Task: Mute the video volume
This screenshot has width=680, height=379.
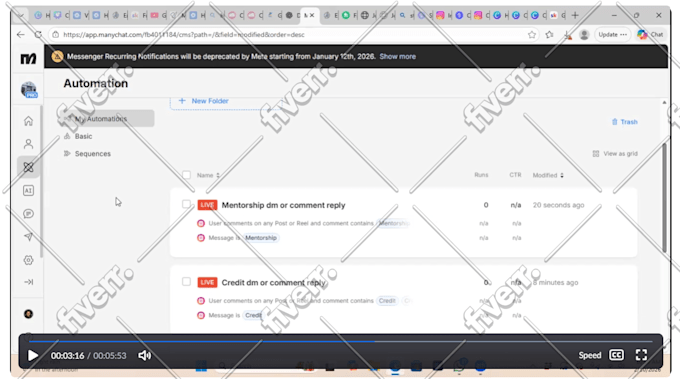Action: point(144,356)
